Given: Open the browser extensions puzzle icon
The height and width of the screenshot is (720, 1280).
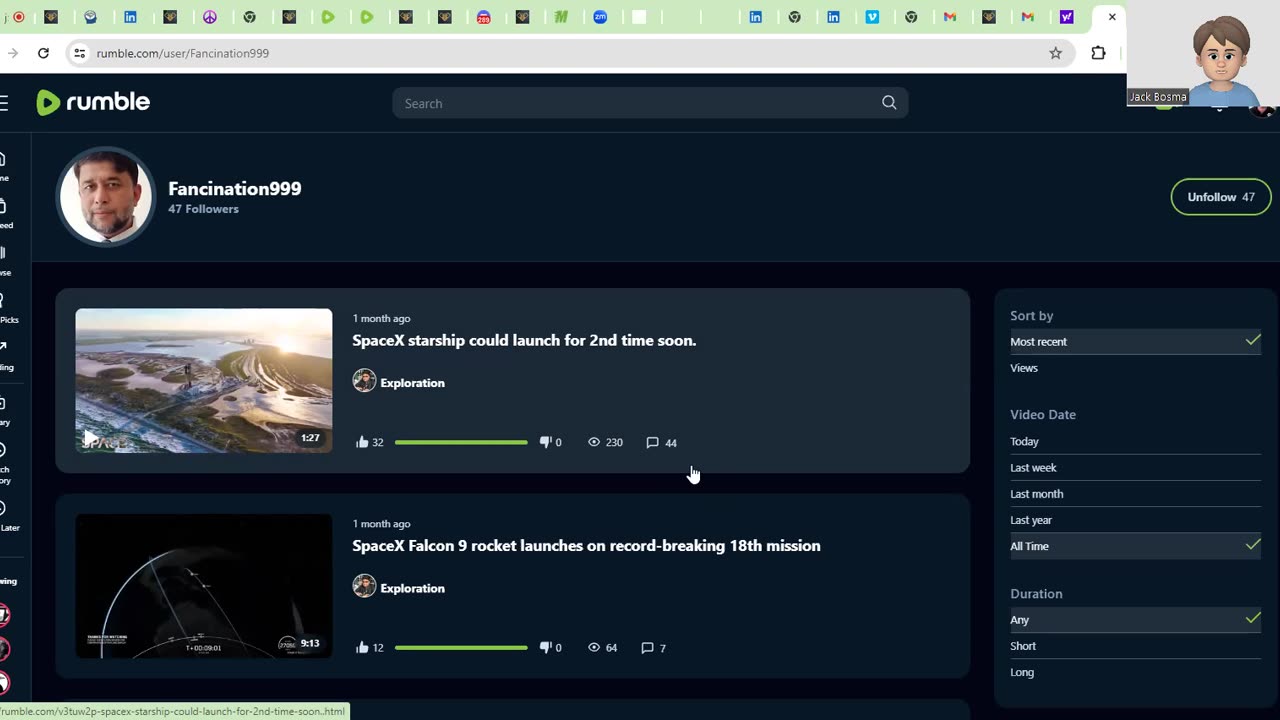Looking at the screenshot, I should tap(1098, 53).
